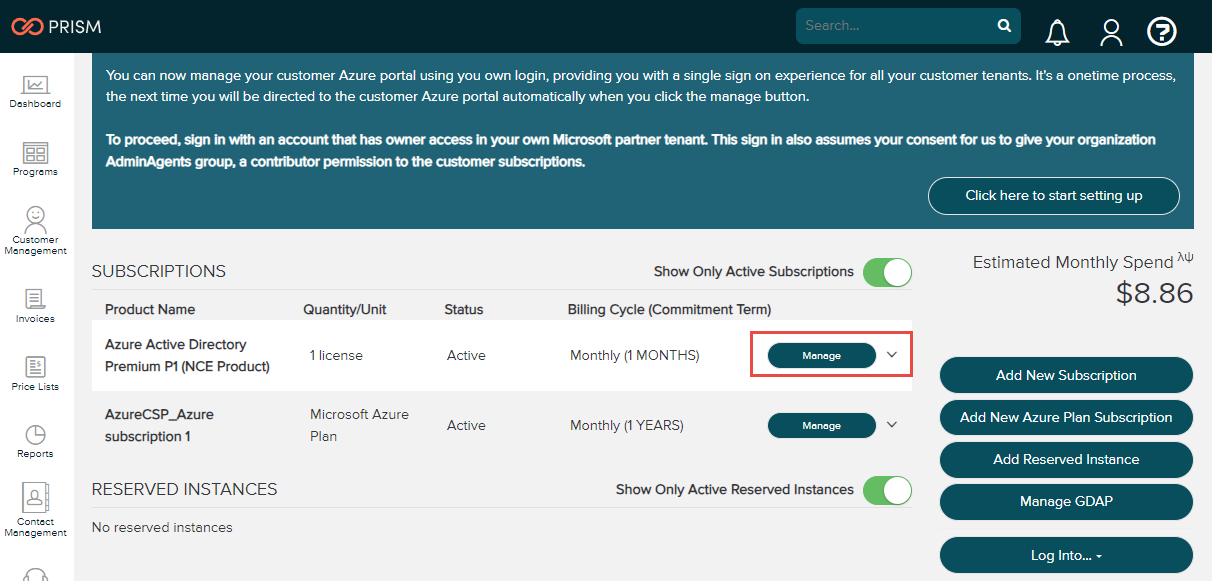Toggle Show Only Active Reserved Instances switch
Image resolution: width=1212 pixels, height=581 pixels.
[x=887, y=490]
